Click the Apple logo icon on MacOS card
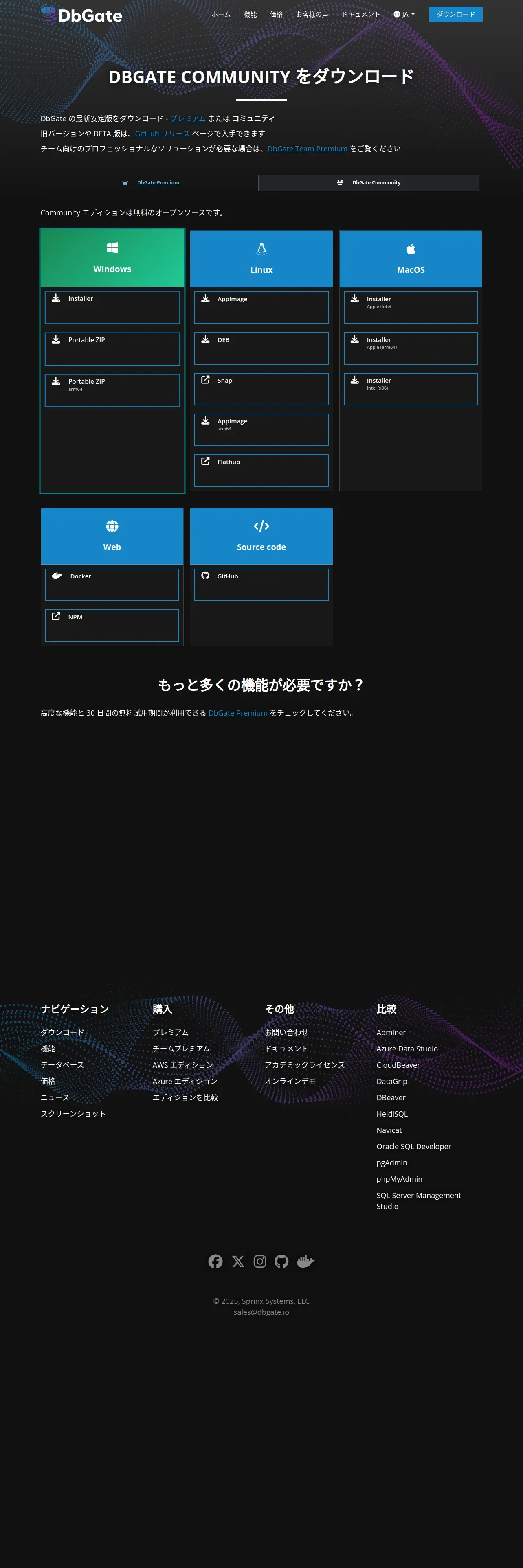Screen dimensions: 523x1568 [411, 248]
